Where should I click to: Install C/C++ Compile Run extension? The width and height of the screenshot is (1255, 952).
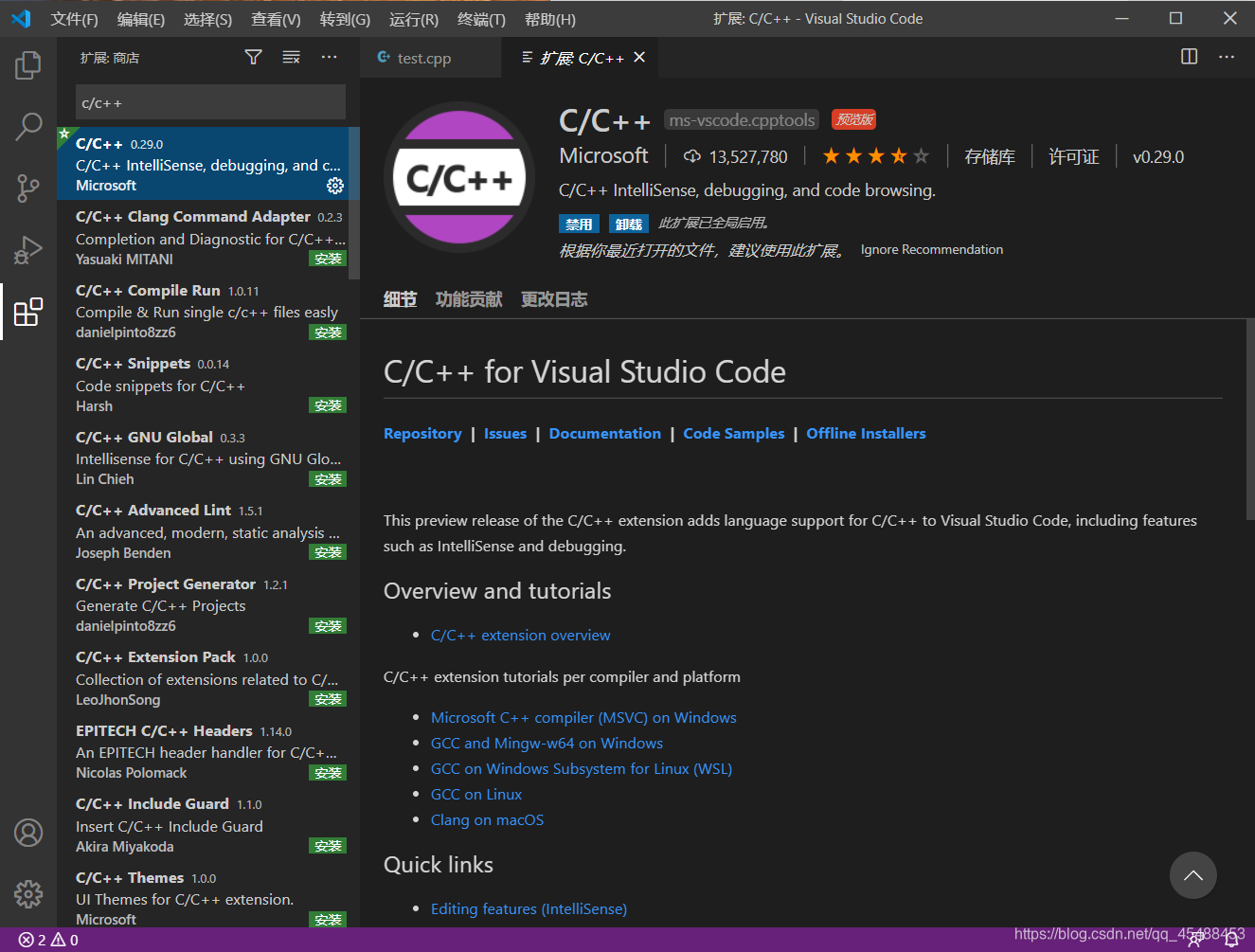tap(328, 332)
